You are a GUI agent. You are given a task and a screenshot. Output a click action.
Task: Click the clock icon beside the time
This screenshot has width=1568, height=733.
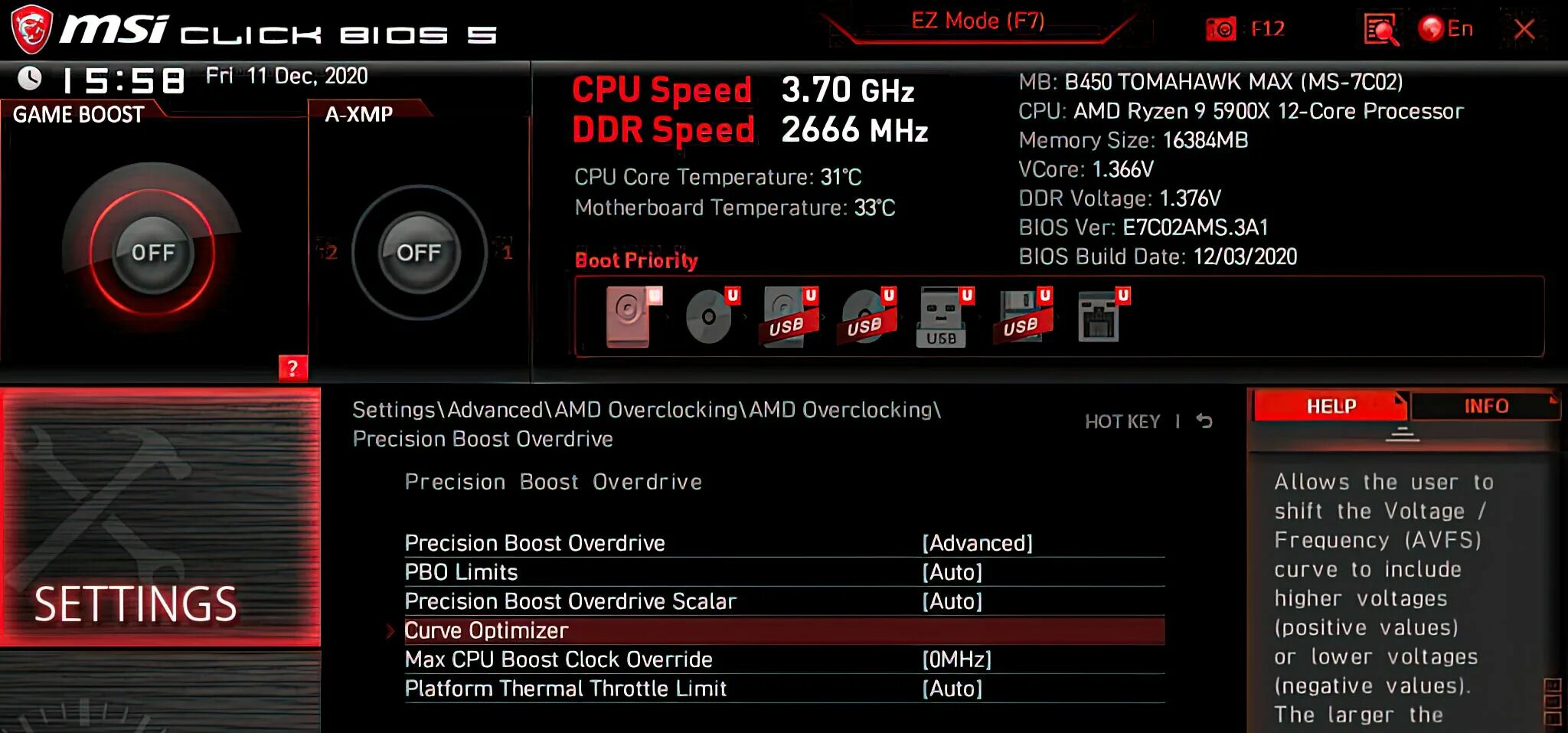pos(29,78)
